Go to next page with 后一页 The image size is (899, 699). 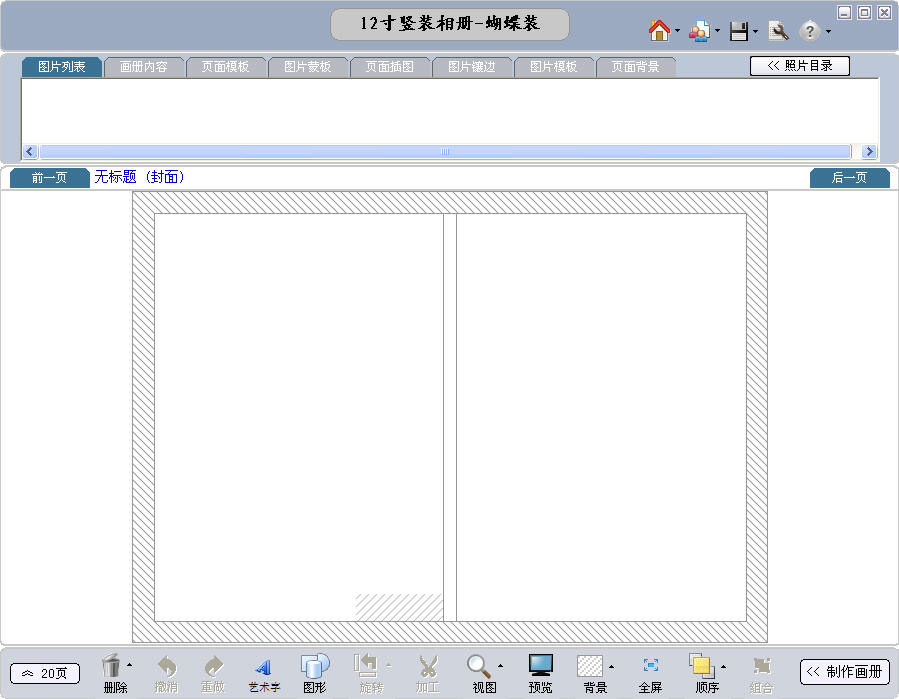click(849, 178)
